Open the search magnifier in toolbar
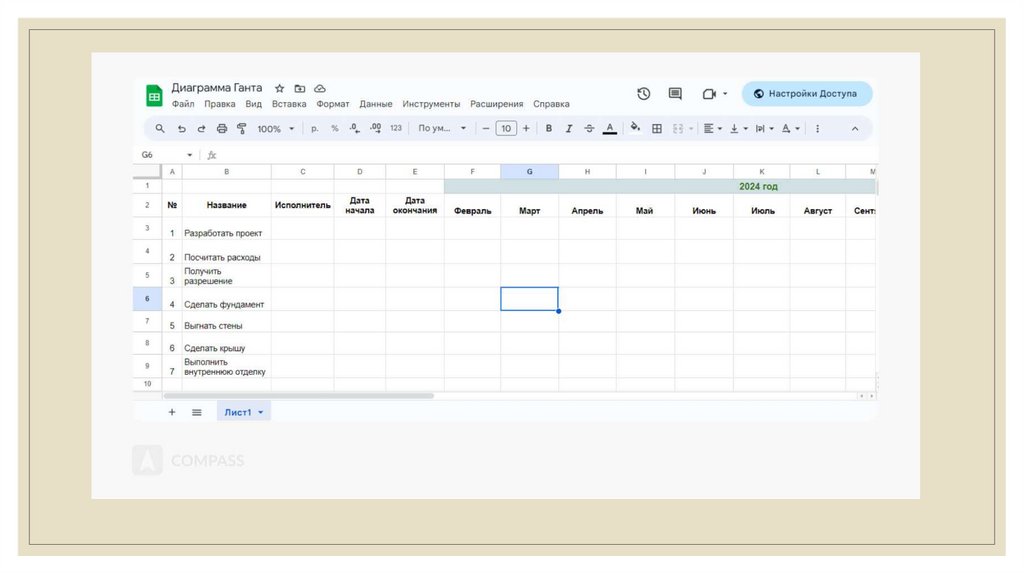This screenshot has width=1024, height=574. click(x=160, y=129)
